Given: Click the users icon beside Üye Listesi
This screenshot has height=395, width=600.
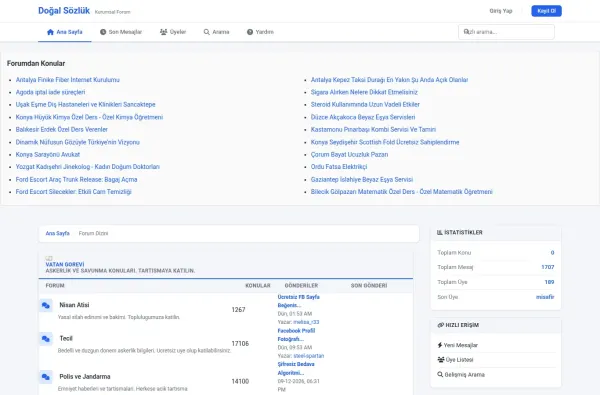Looking at the screenshot, I should pos(441,360).
